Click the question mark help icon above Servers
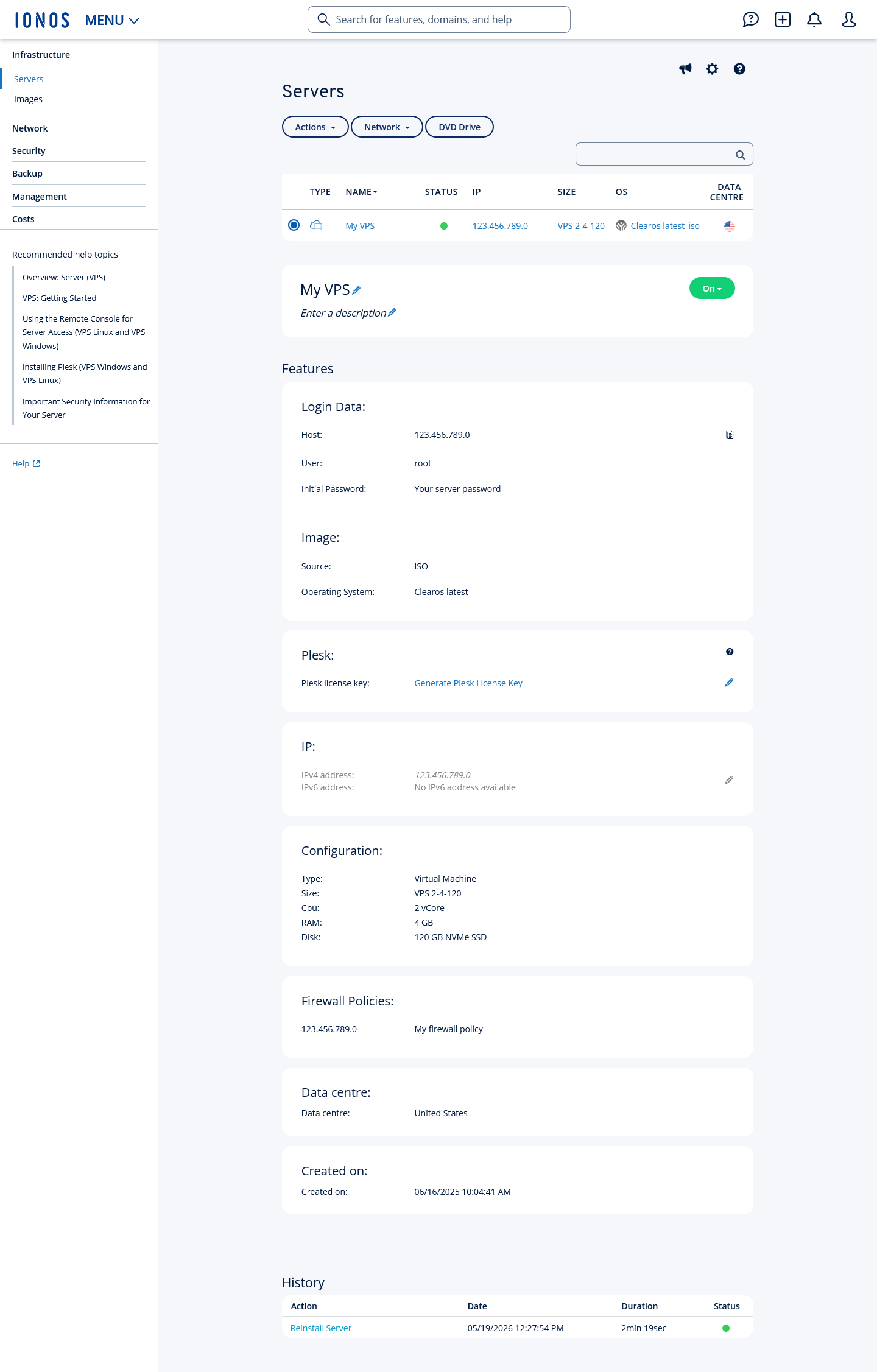877x1372 pixels. coord(739,69)
